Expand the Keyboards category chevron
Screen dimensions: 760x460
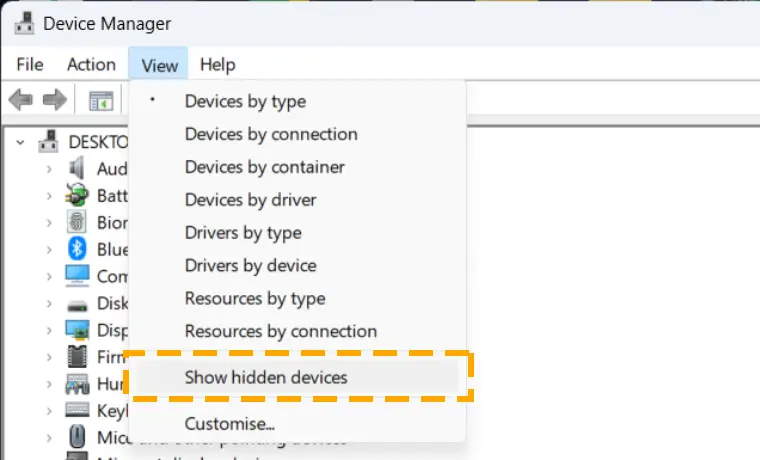click(x=49, y=411)
